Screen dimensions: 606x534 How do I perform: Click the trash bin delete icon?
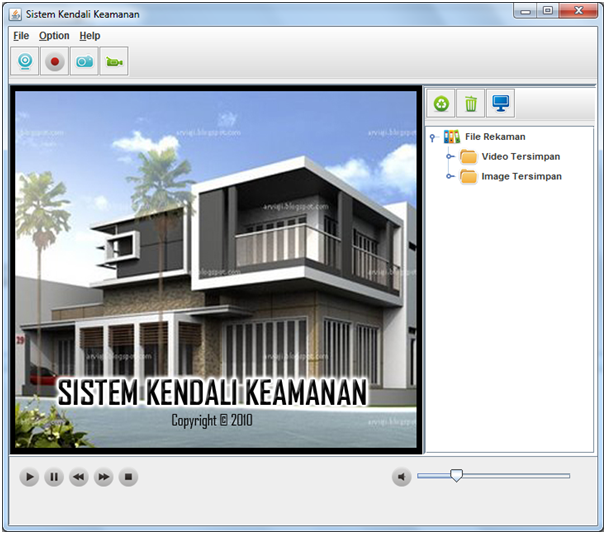click(471, 103)
